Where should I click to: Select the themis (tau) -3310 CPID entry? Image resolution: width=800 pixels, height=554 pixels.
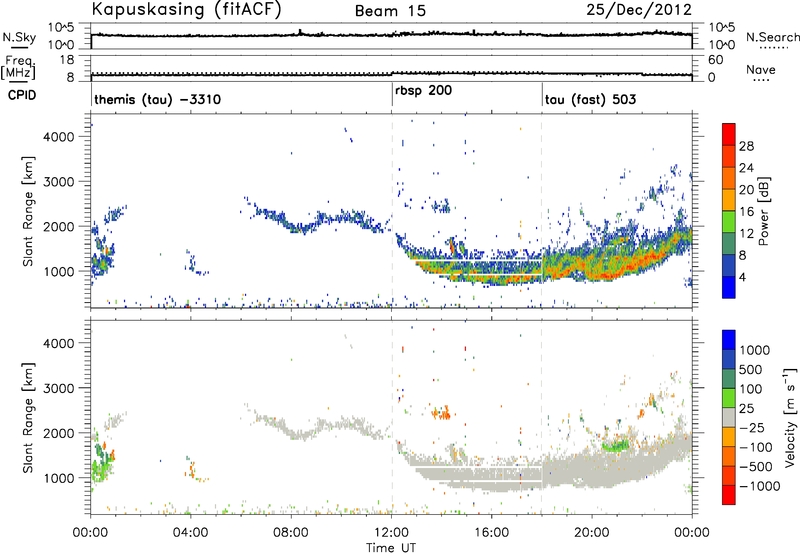pyautogui.click(x=158, y=99)
